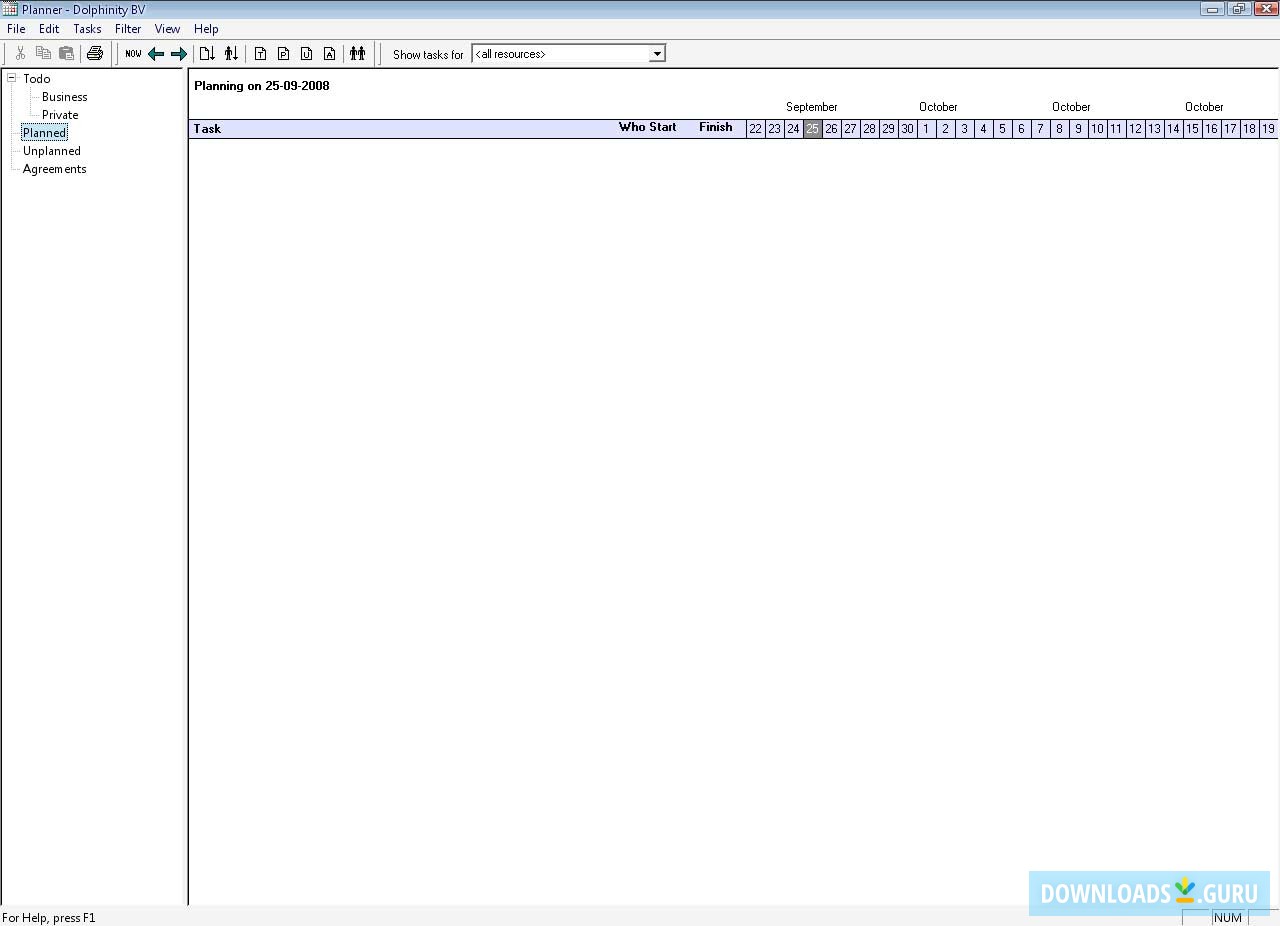Click highlighted day 25 in the timeline

[x=812, y=129]
